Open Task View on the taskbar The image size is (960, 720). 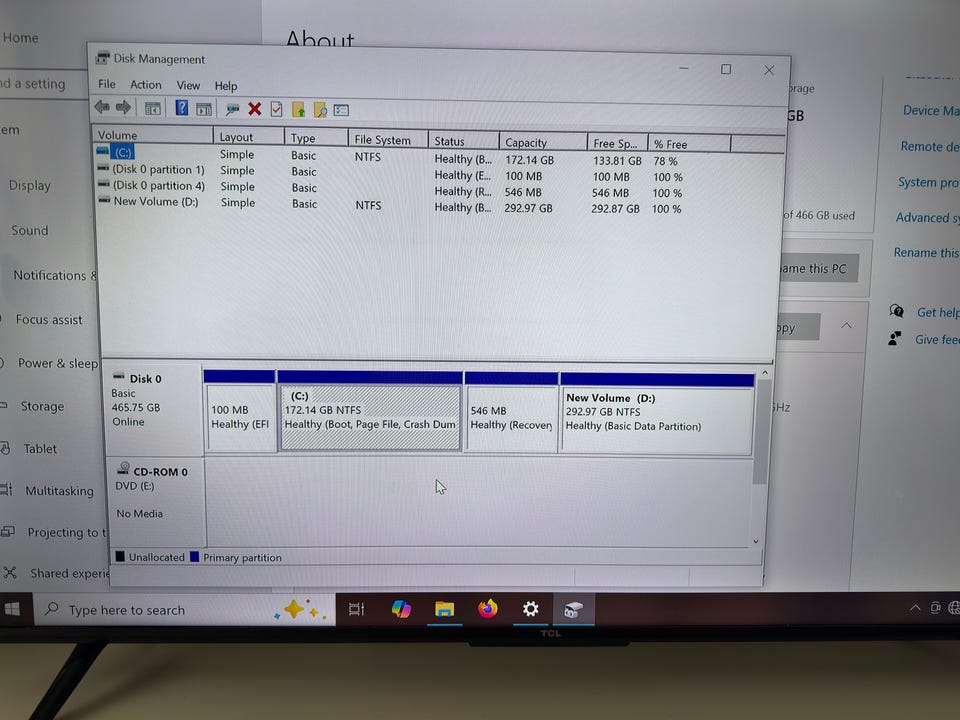point(356,609)
